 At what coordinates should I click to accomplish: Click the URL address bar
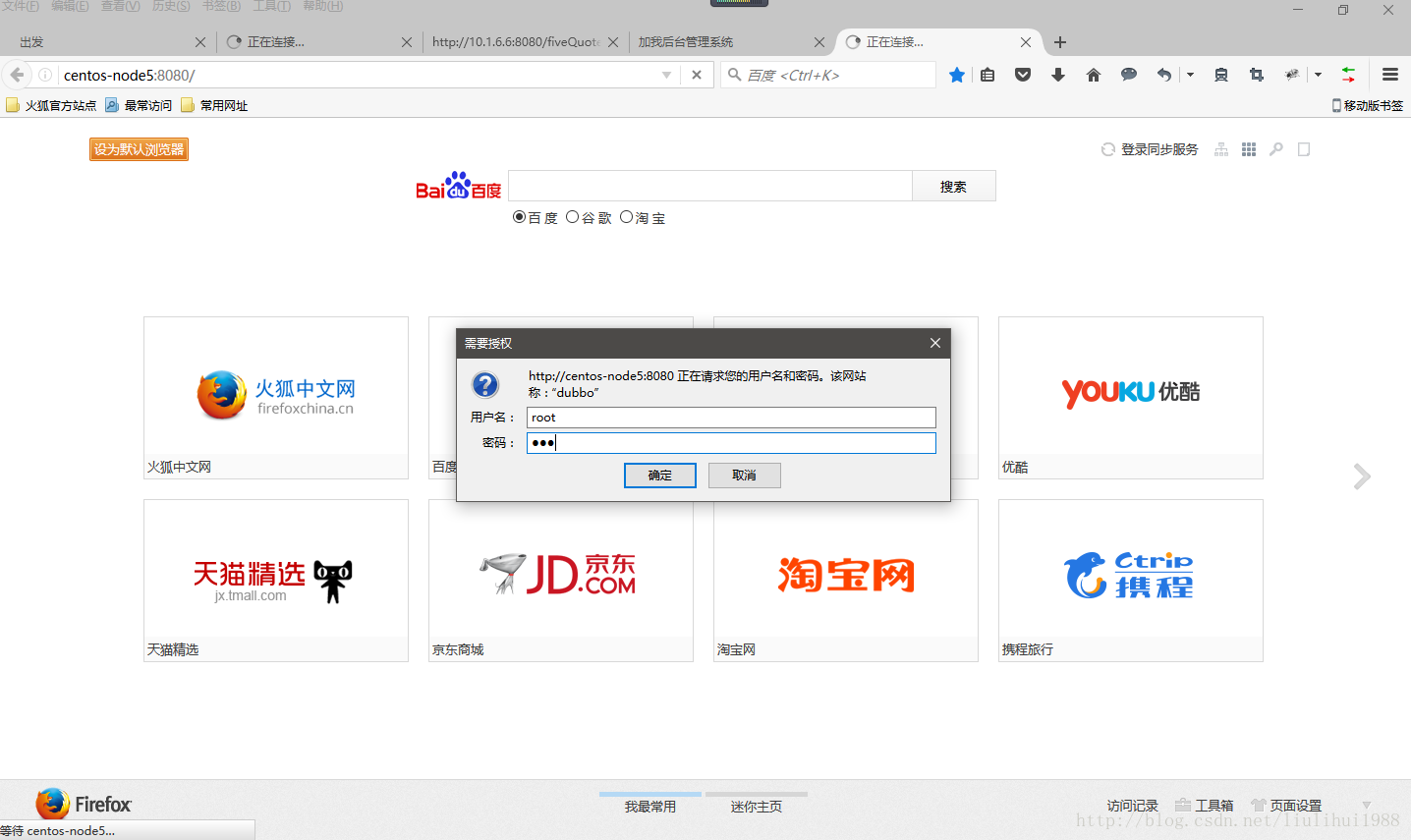(x=359, y=75)
